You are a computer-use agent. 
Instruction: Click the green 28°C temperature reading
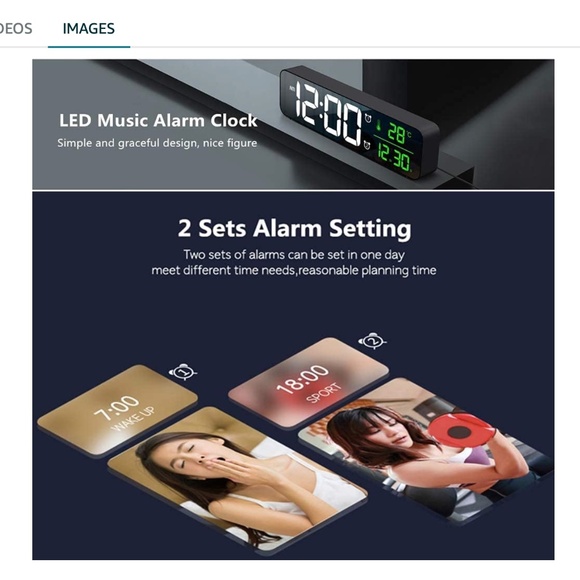click(399, 132)
